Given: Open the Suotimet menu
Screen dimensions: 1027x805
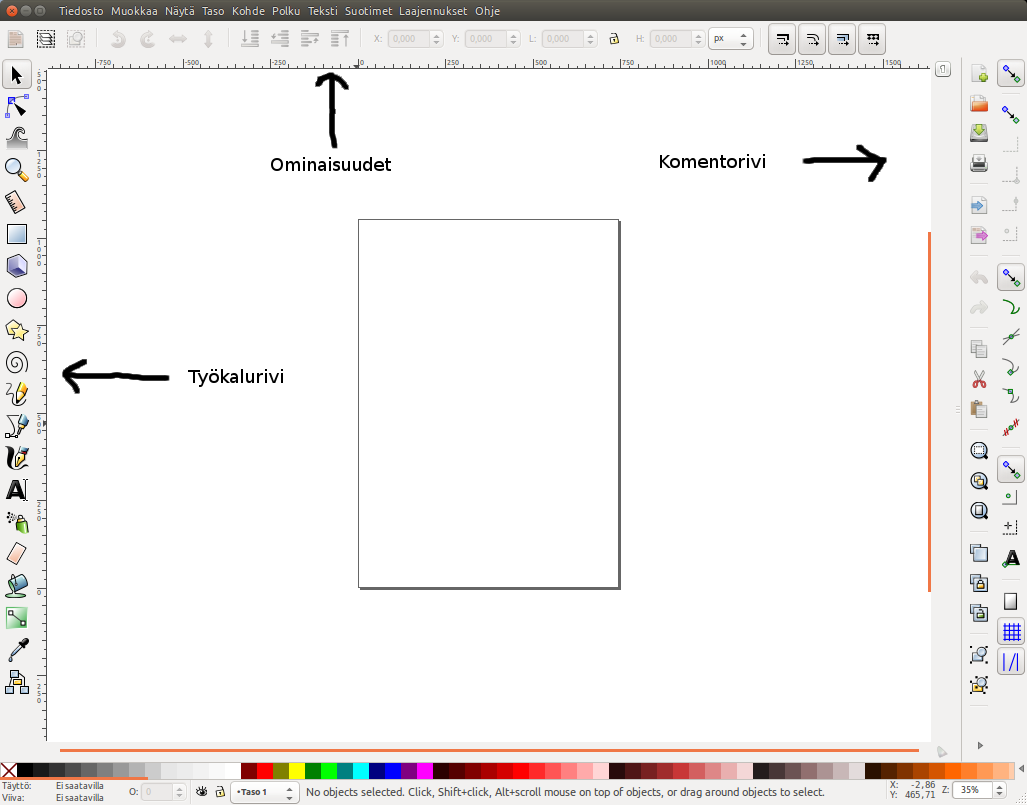Looking at the screenshot, I should pyautogui.click(x=368, y=11).
